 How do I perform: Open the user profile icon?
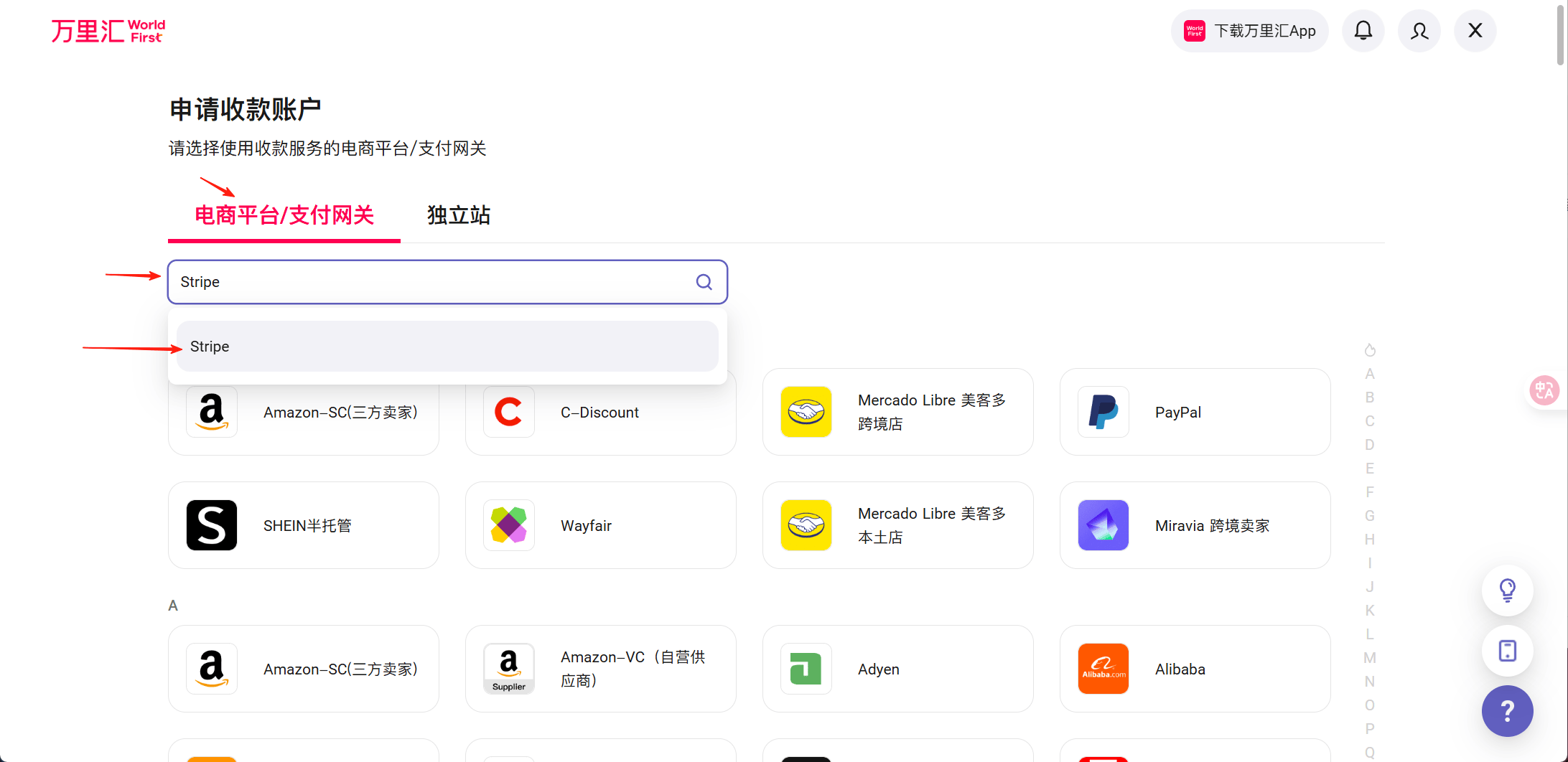pyautogui.click(x=1419, y=31)
